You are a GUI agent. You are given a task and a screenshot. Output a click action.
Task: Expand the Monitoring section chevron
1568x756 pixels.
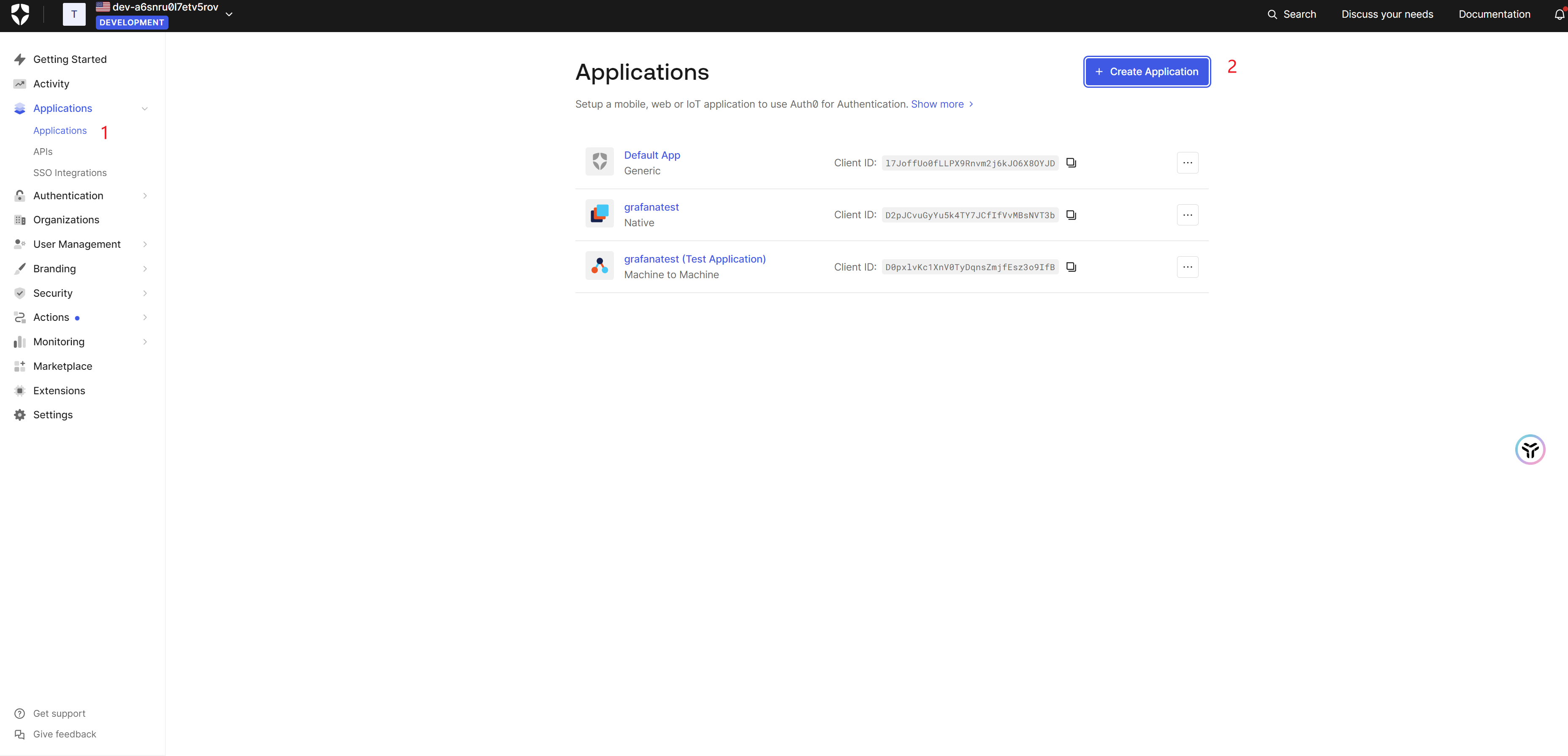(145, 341)
